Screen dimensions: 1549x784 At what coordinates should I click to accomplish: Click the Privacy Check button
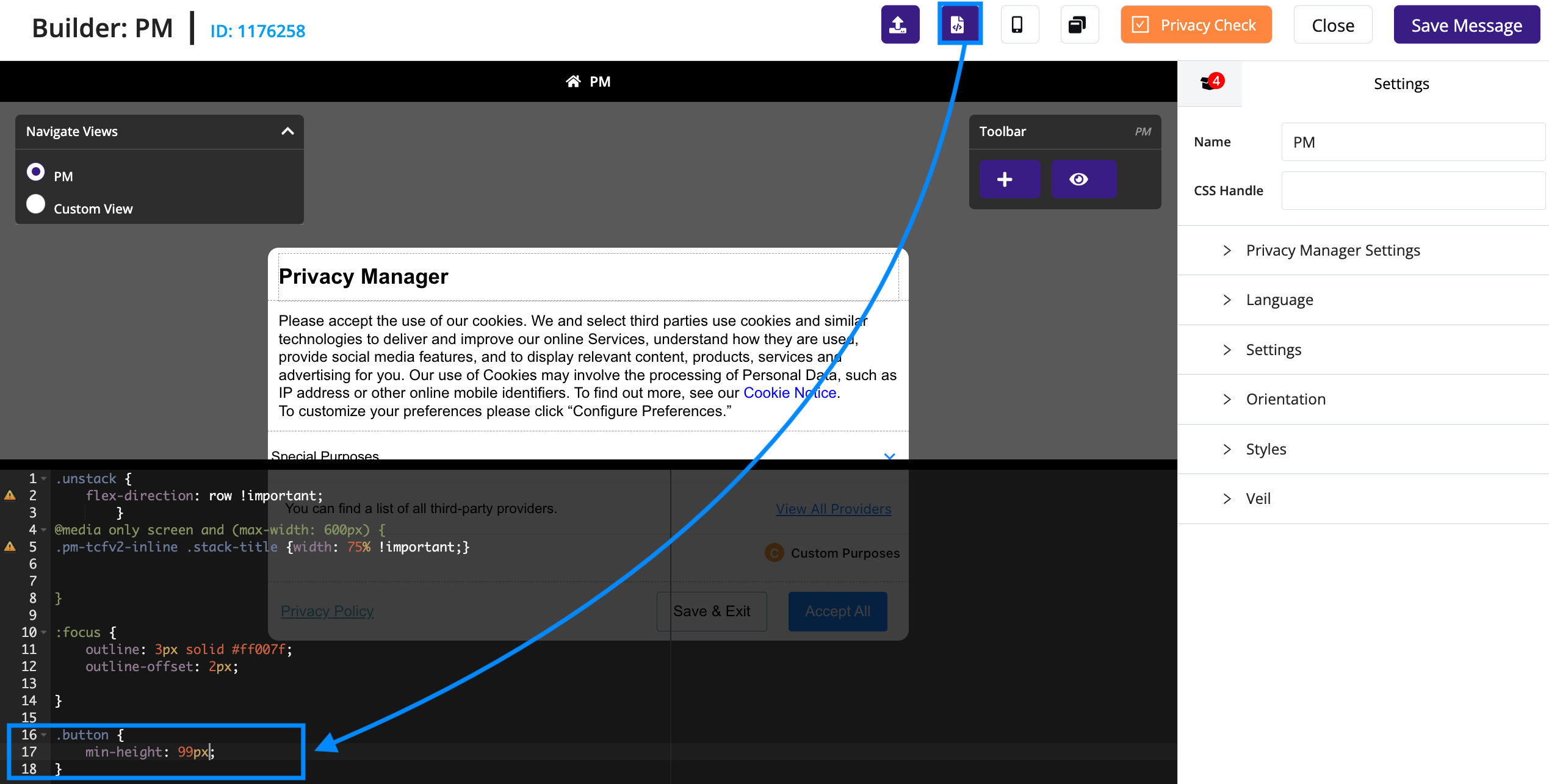pyautogui.click(x=1196, y=25)
